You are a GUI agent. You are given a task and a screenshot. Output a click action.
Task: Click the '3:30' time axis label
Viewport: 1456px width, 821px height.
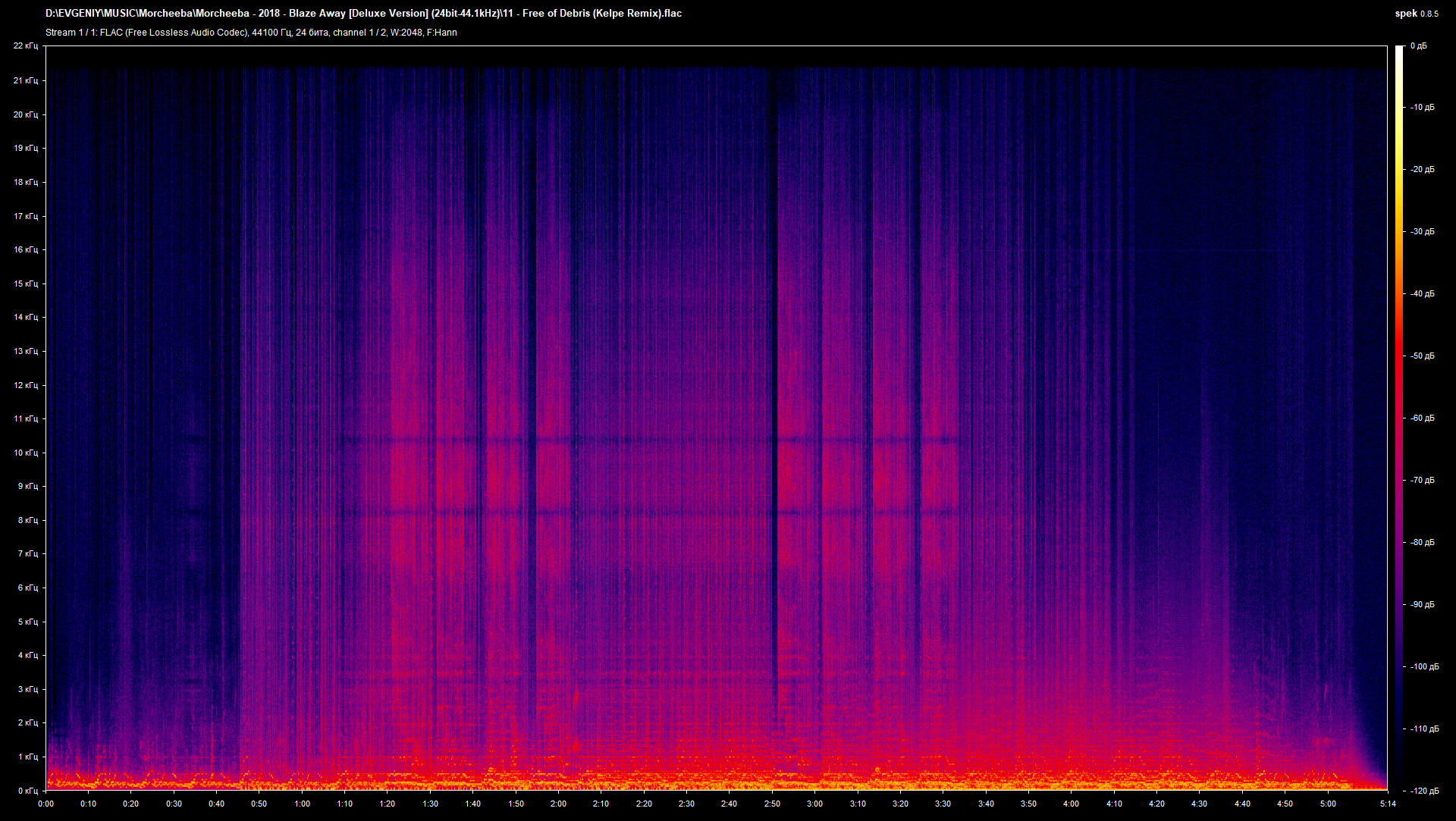(943, 804)
